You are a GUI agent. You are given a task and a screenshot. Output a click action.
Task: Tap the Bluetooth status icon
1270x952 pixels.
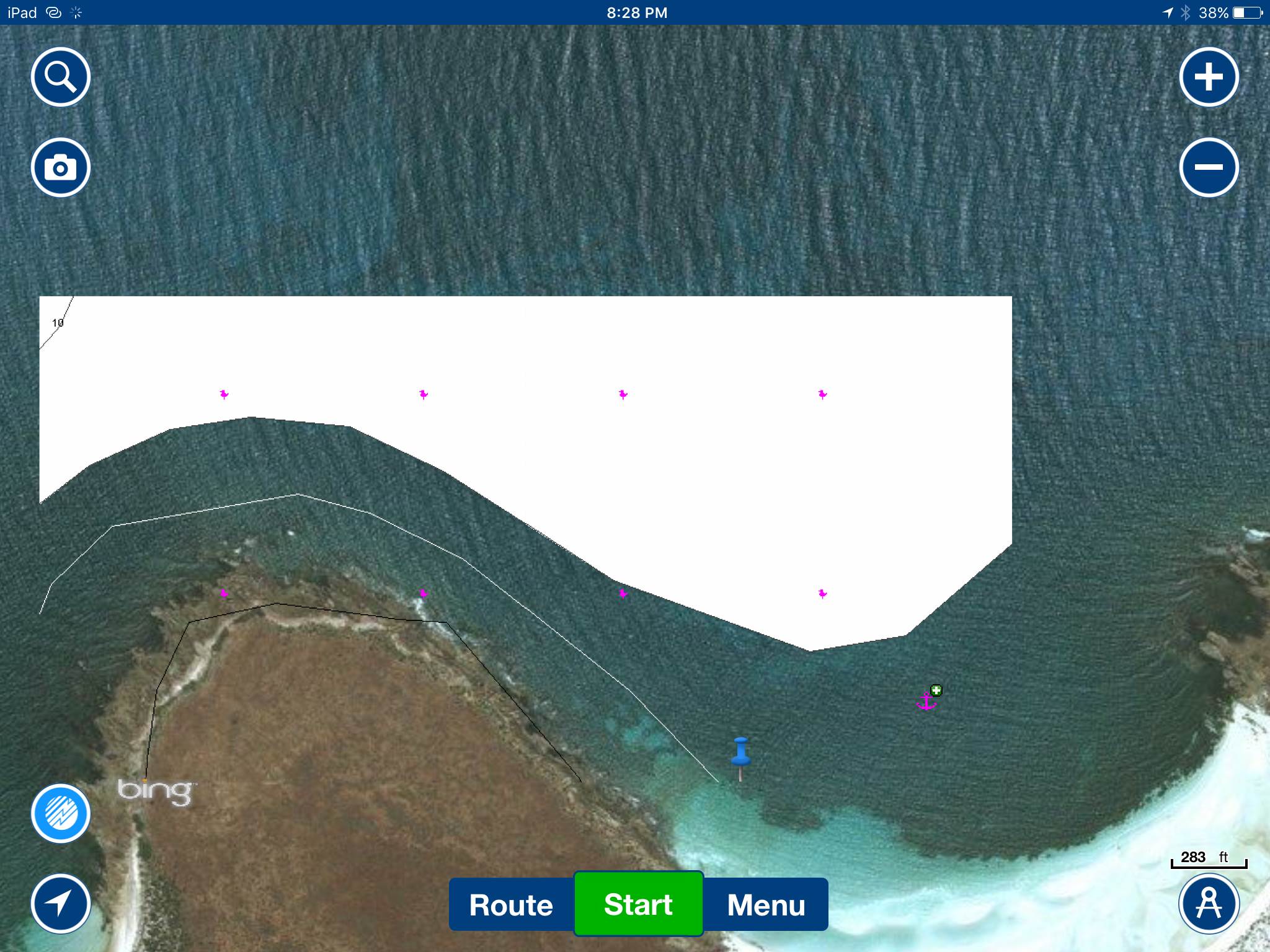pos(1186,12)
